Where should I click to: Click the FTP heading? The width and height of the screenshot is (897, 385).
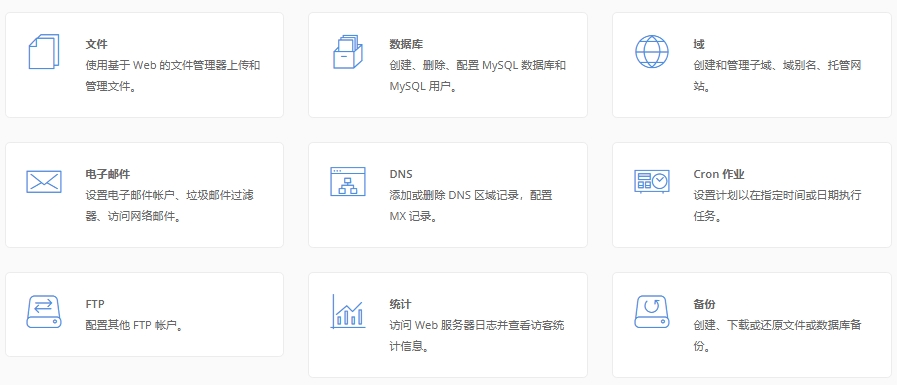pos(95,304)
